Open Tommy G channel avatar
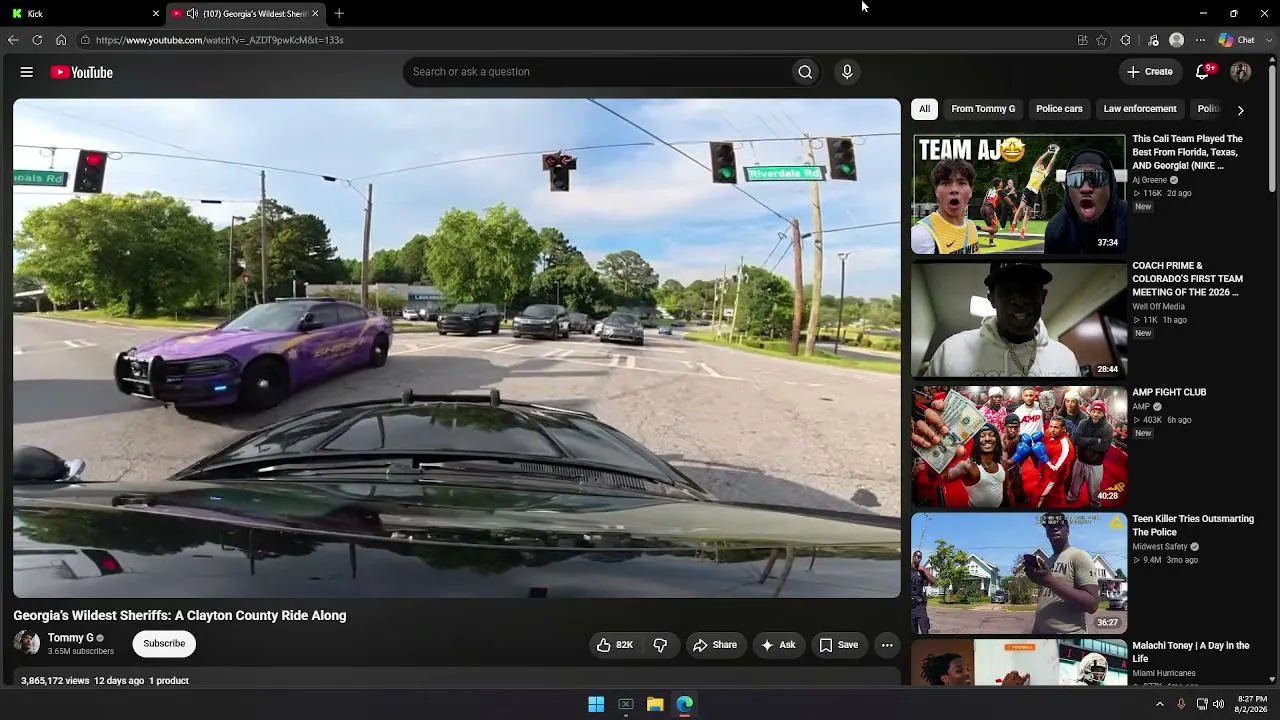This screenshot has height=720, width=1280. tap(27, 643)
